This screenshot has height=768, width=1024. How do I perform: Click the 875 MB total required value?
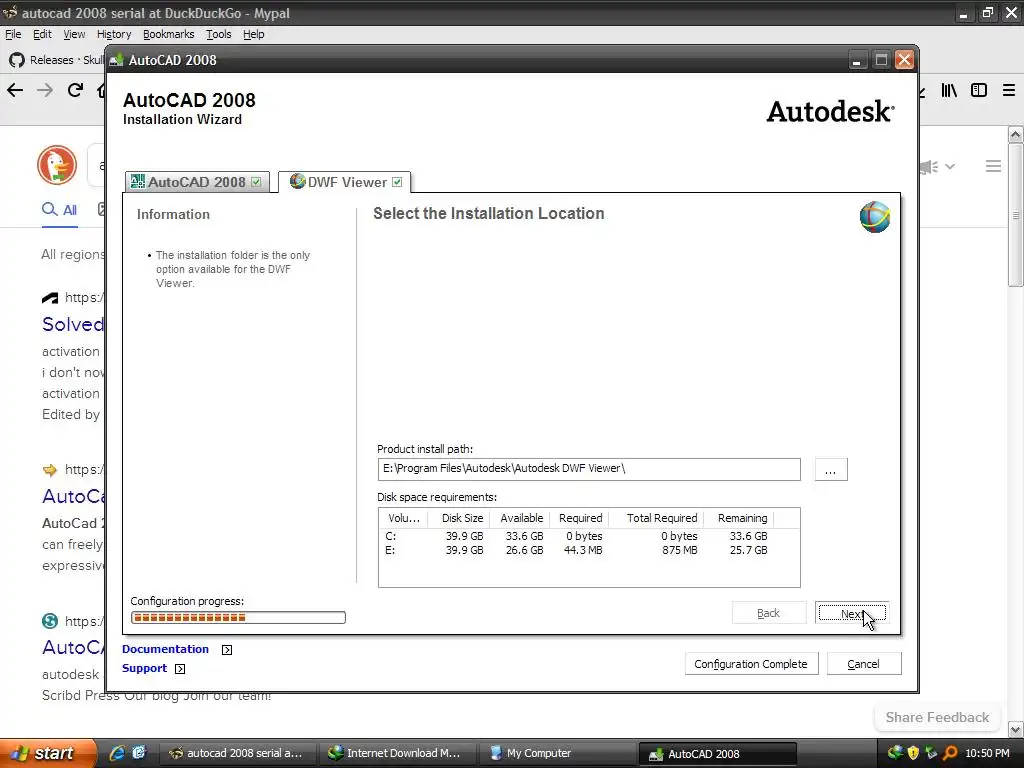coord(679,551)
